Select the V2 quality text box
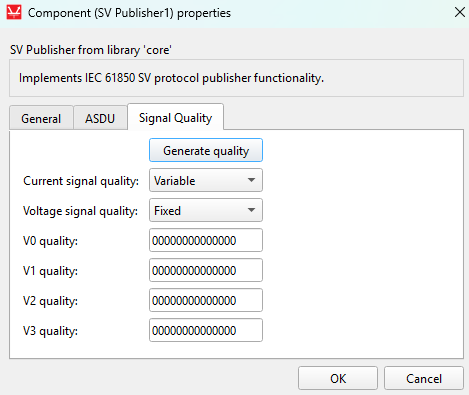The width and height of the screenshot is (469, 395). coord(206,300)
